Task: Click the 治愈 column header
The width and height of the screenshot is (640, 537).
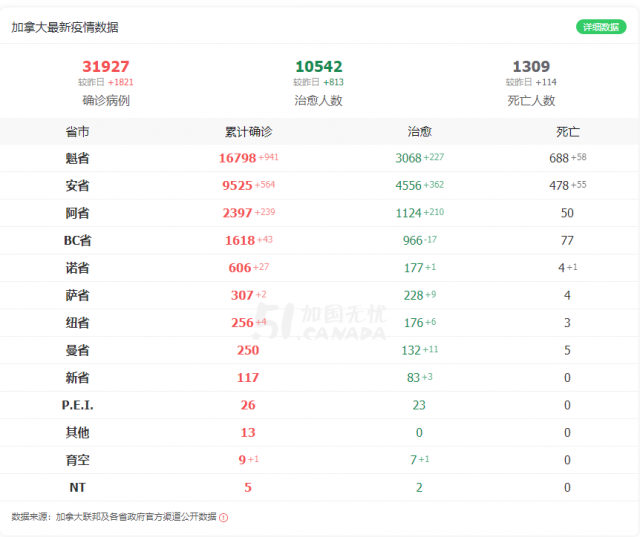Action: (420, 132)
